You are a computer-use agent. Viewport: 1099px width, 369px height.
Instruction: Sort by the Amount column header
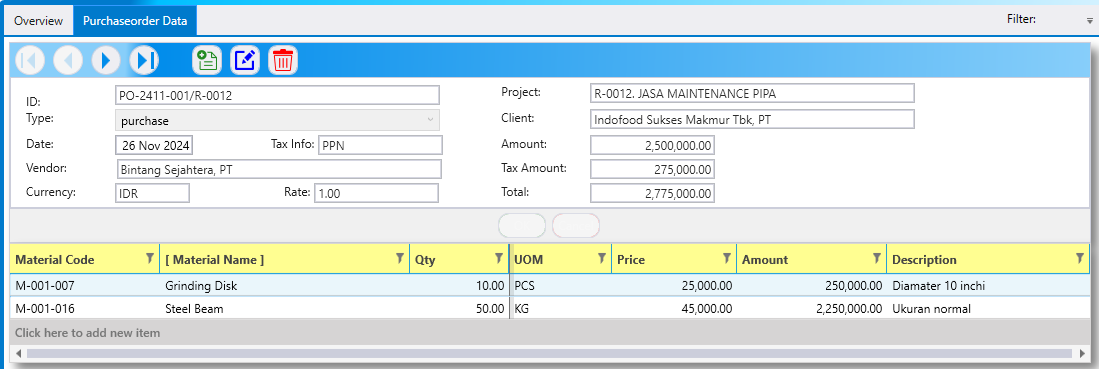pyautogui.click(x=765, y=260)
